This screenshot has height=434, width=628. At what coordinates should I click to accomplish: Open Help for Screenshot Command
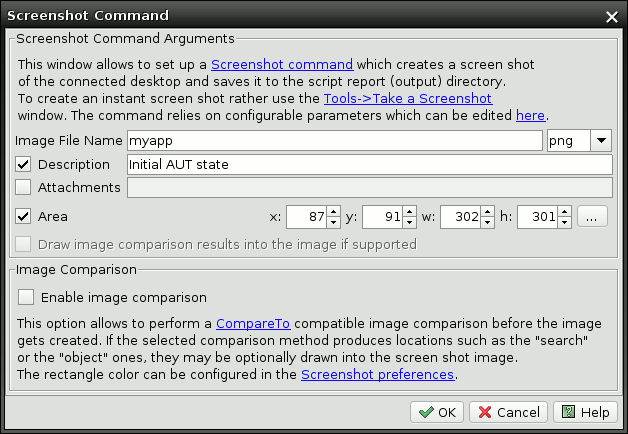pyautogui.click(x=583, y=412)
